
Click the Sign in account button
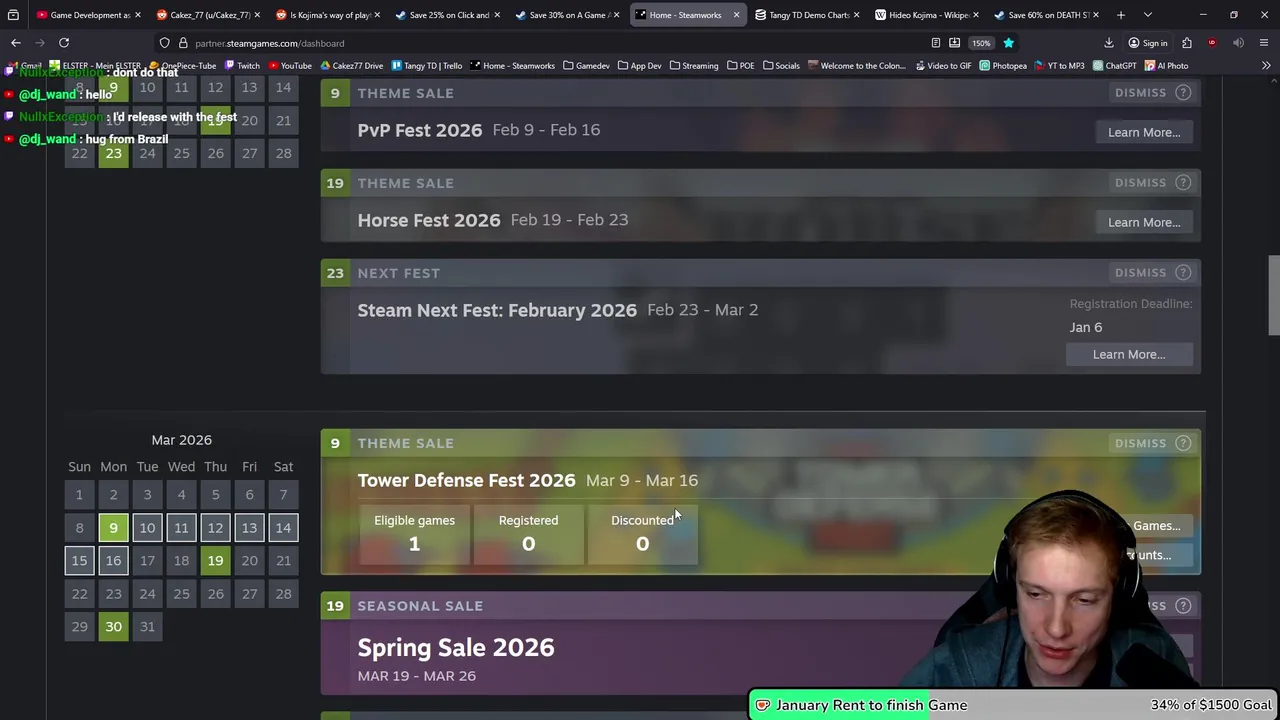pos(1148,43)
